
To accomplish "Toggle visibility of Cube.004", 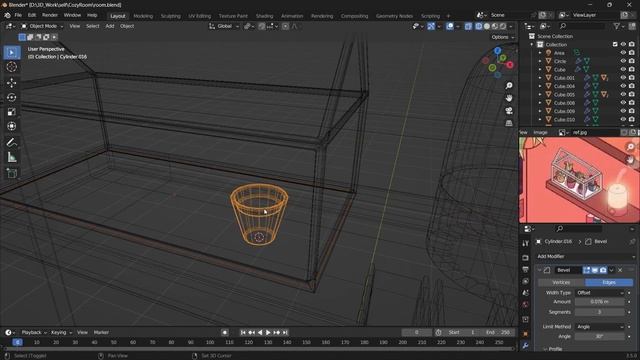I will (623, 86).
